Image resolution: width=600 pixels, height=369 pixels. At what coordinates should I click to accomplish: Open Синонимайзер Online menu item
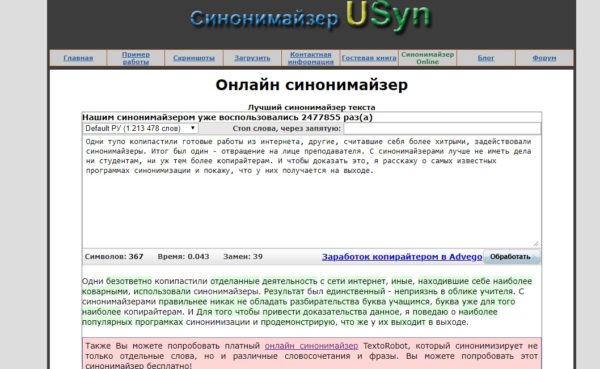(427, 58)
